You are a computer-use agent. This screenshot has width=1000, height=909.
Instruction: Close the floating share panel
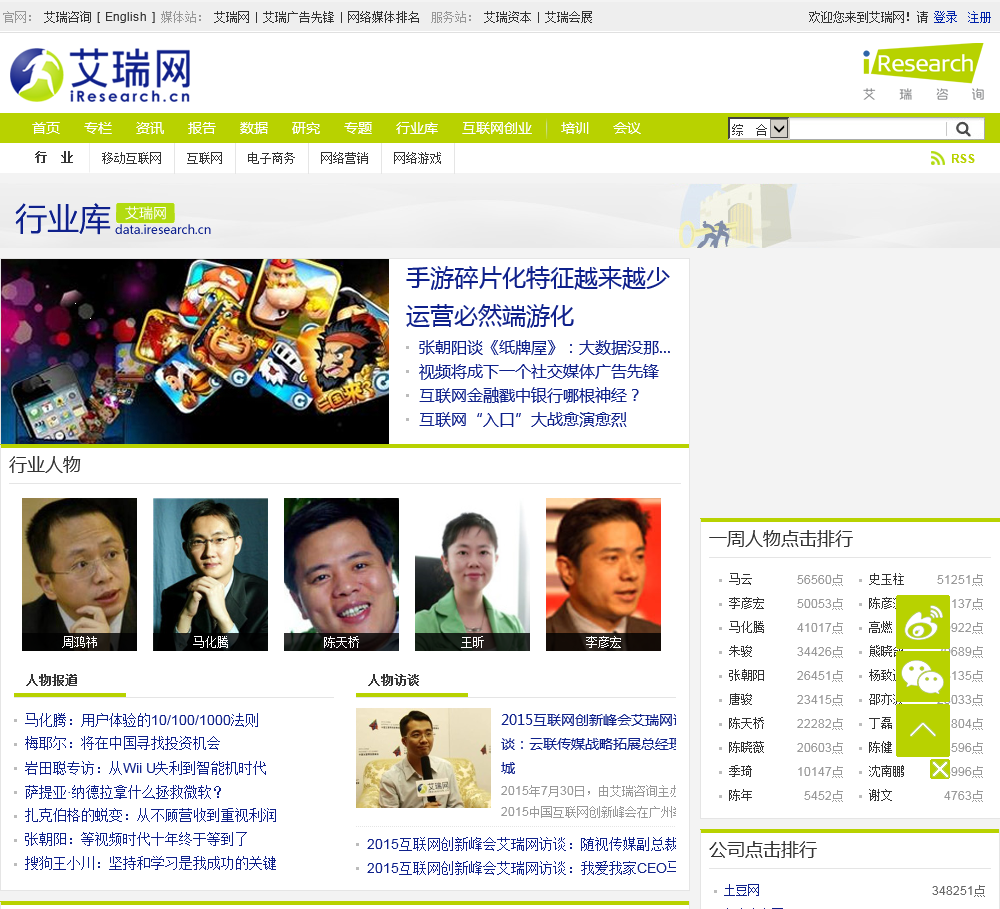click(939, 769)
